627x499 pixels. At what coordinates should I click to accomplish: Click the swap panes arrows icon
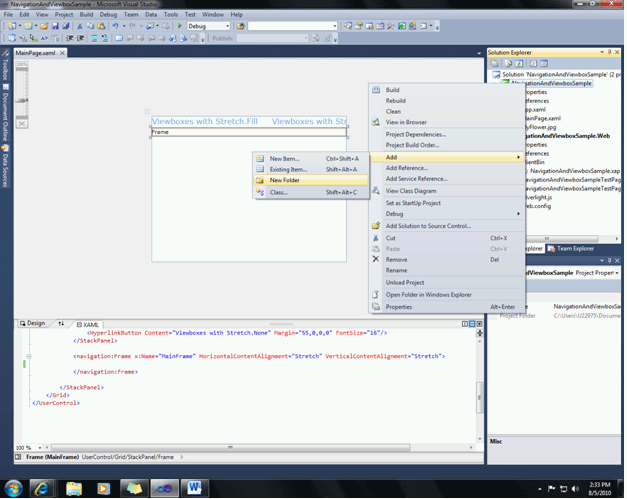pos(61,324)
